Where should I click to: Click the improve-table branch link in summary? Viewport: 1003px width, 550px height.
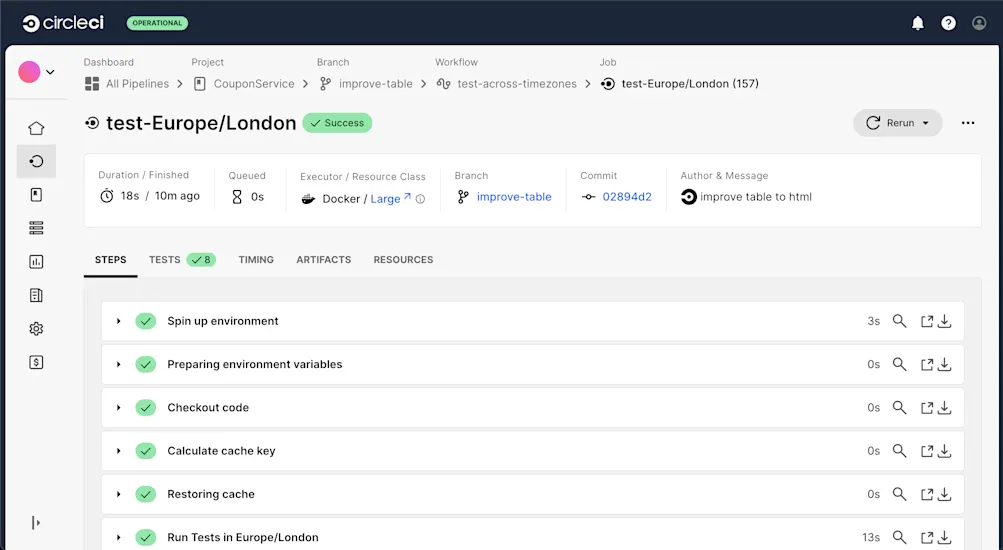514,197
